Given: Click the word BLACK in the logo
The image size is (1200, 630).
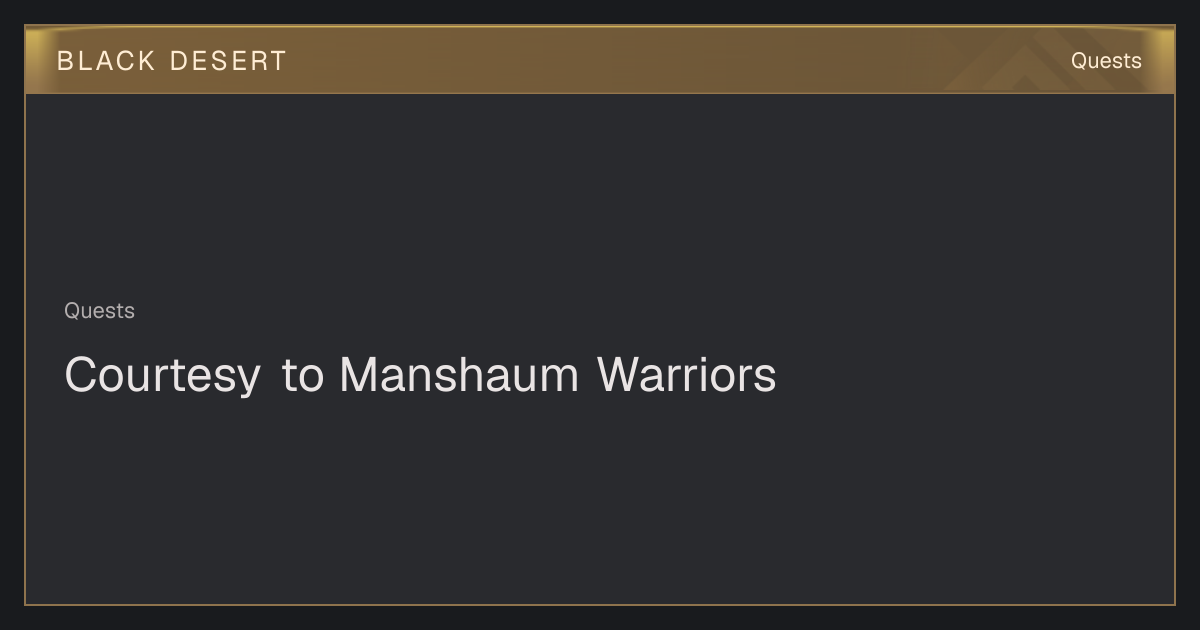Looking at the screenshot, I should tap(106, 61).
